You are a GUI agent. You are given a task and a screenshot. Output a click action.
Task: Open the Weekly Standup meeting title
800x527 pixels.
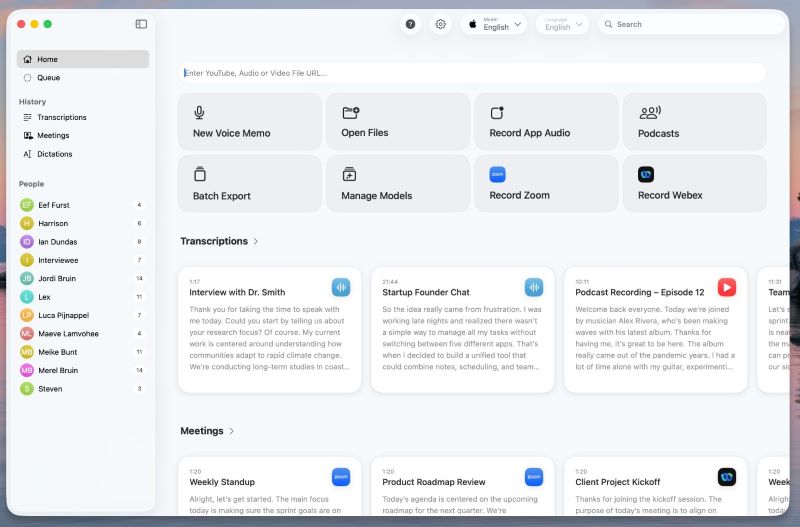222,482
